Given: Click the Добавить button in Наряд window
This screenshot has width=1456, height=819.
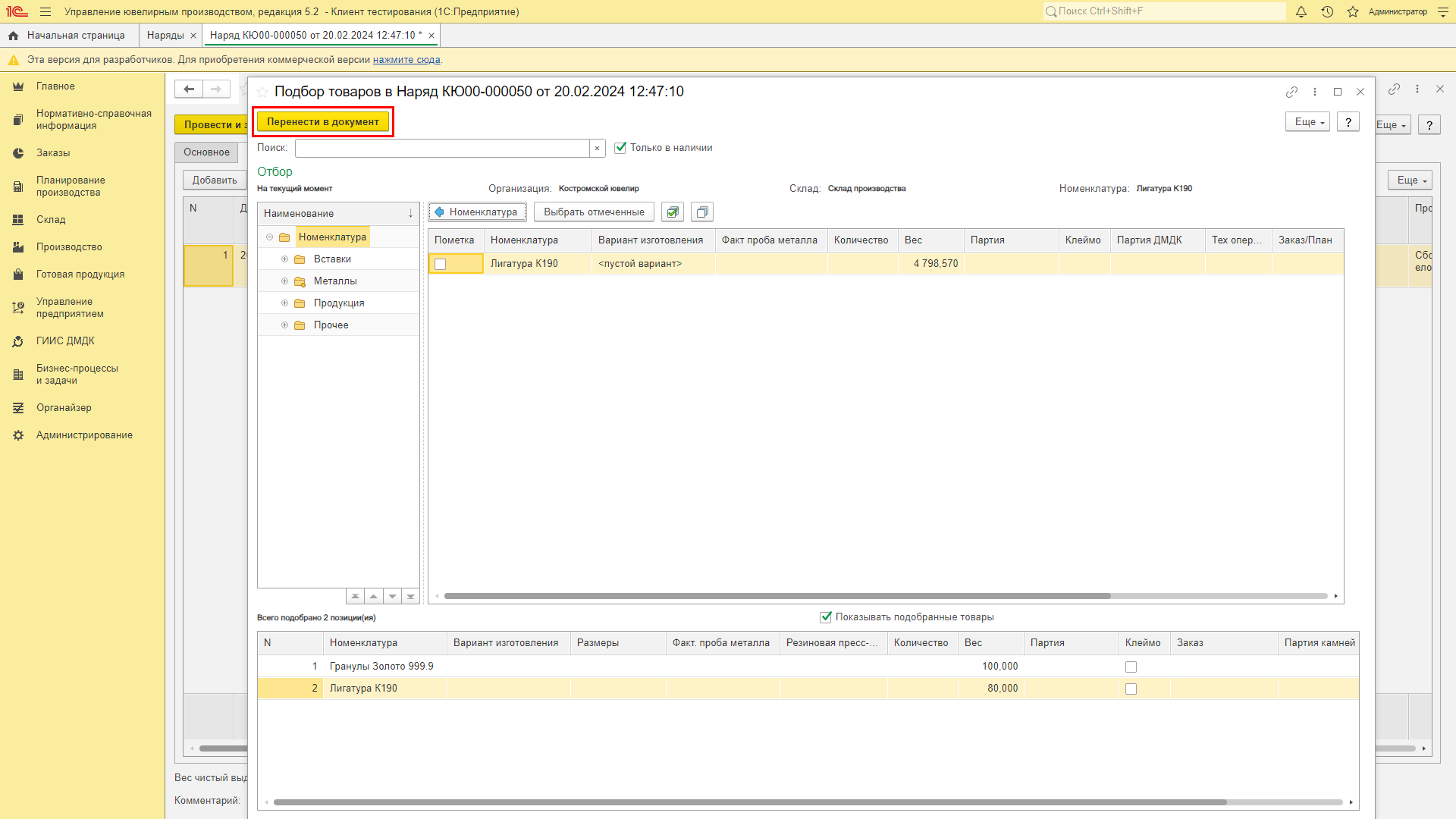Looking at the screenshot, I should [215, 180].
